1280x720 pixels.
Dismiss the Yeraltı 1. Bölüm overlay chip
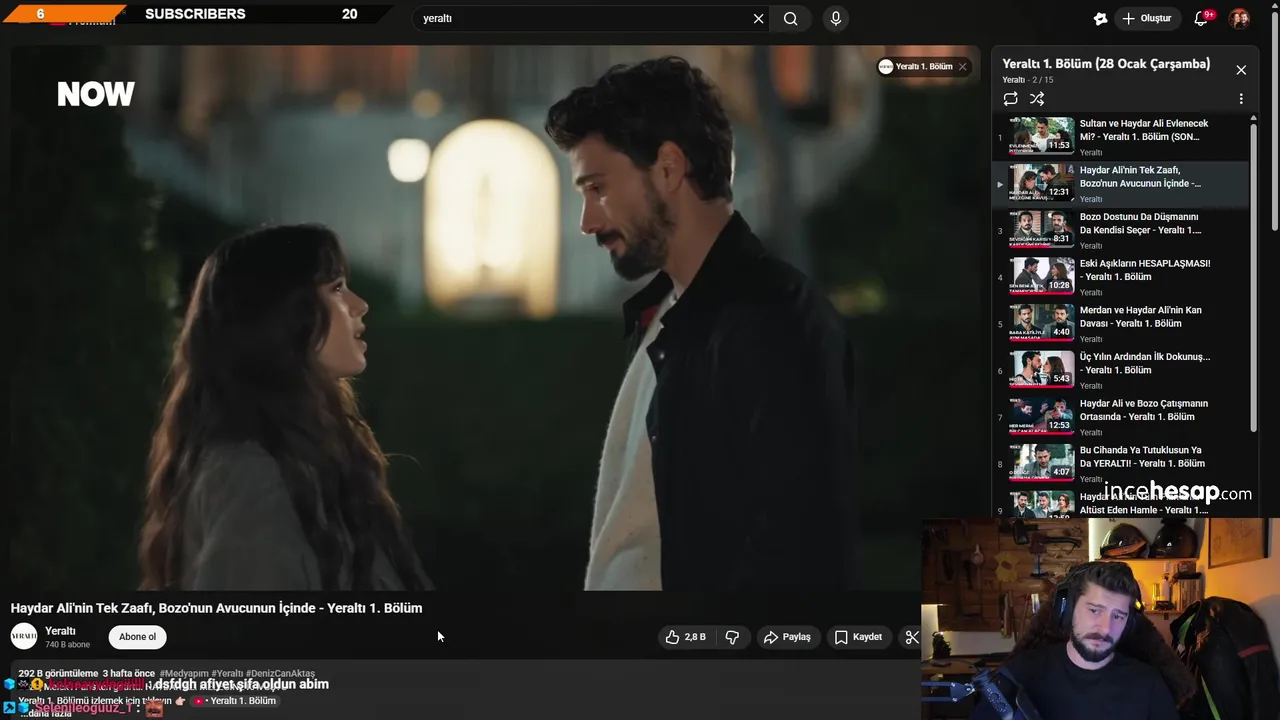963,67
